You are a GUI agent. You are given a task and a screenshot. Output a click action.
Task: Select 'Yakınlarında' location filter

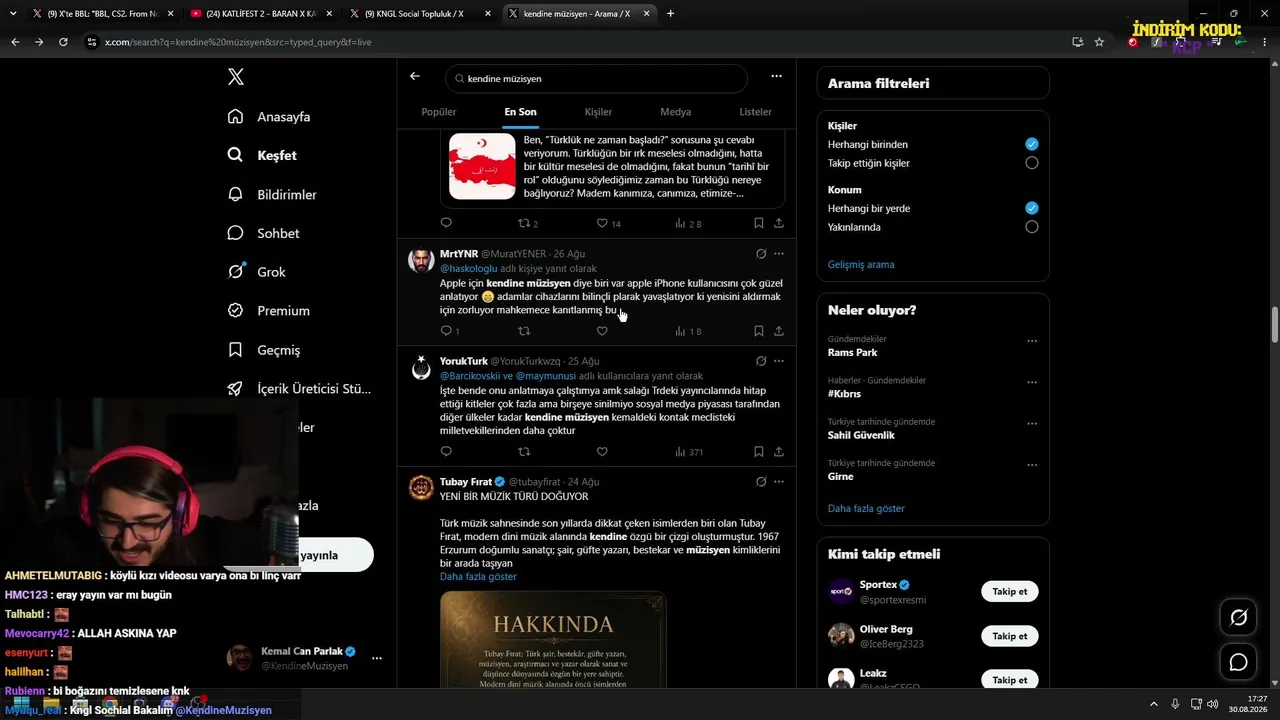(1032, 227)
